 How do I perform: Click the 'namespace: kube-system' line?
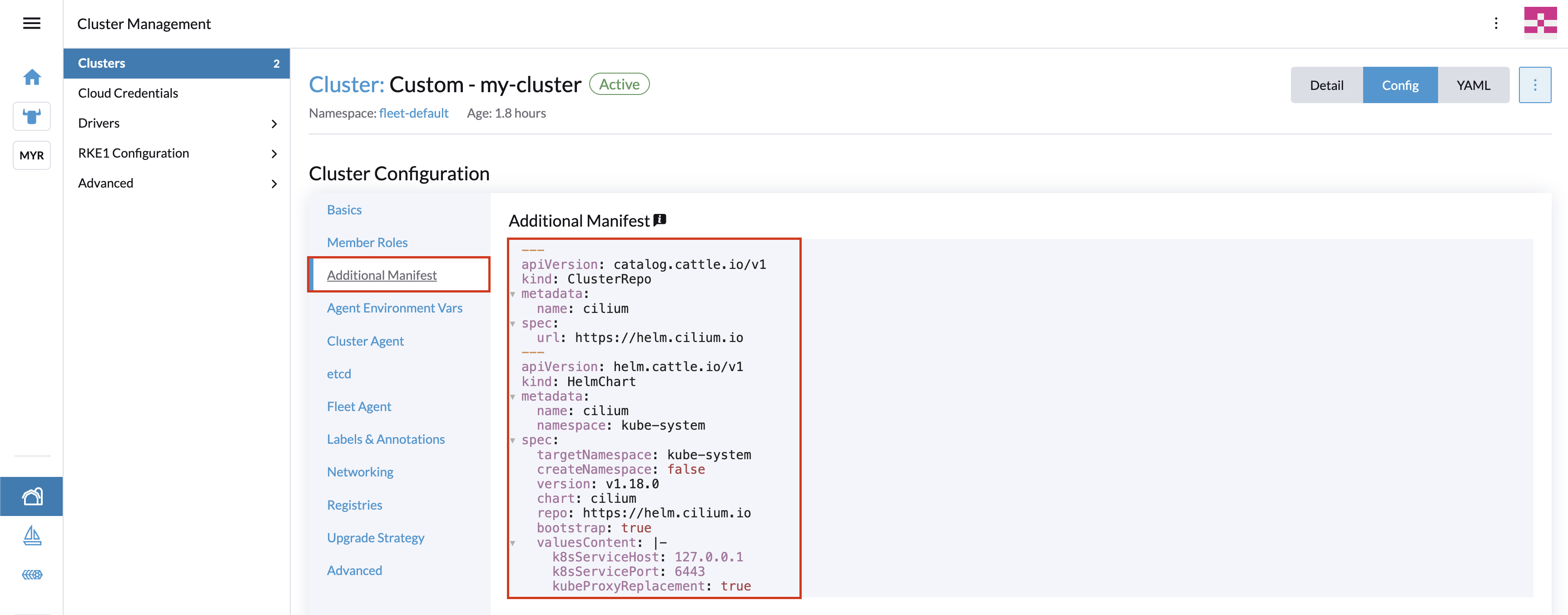[x=621, y=425]
